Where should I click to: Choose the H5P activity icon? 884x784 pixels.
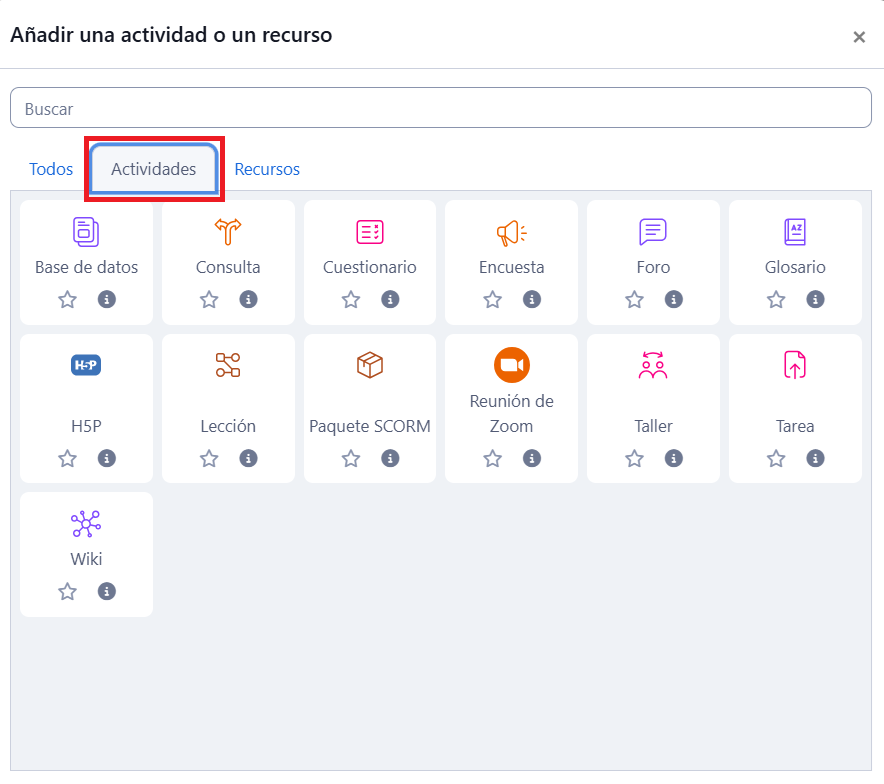[x=86, y=365]
